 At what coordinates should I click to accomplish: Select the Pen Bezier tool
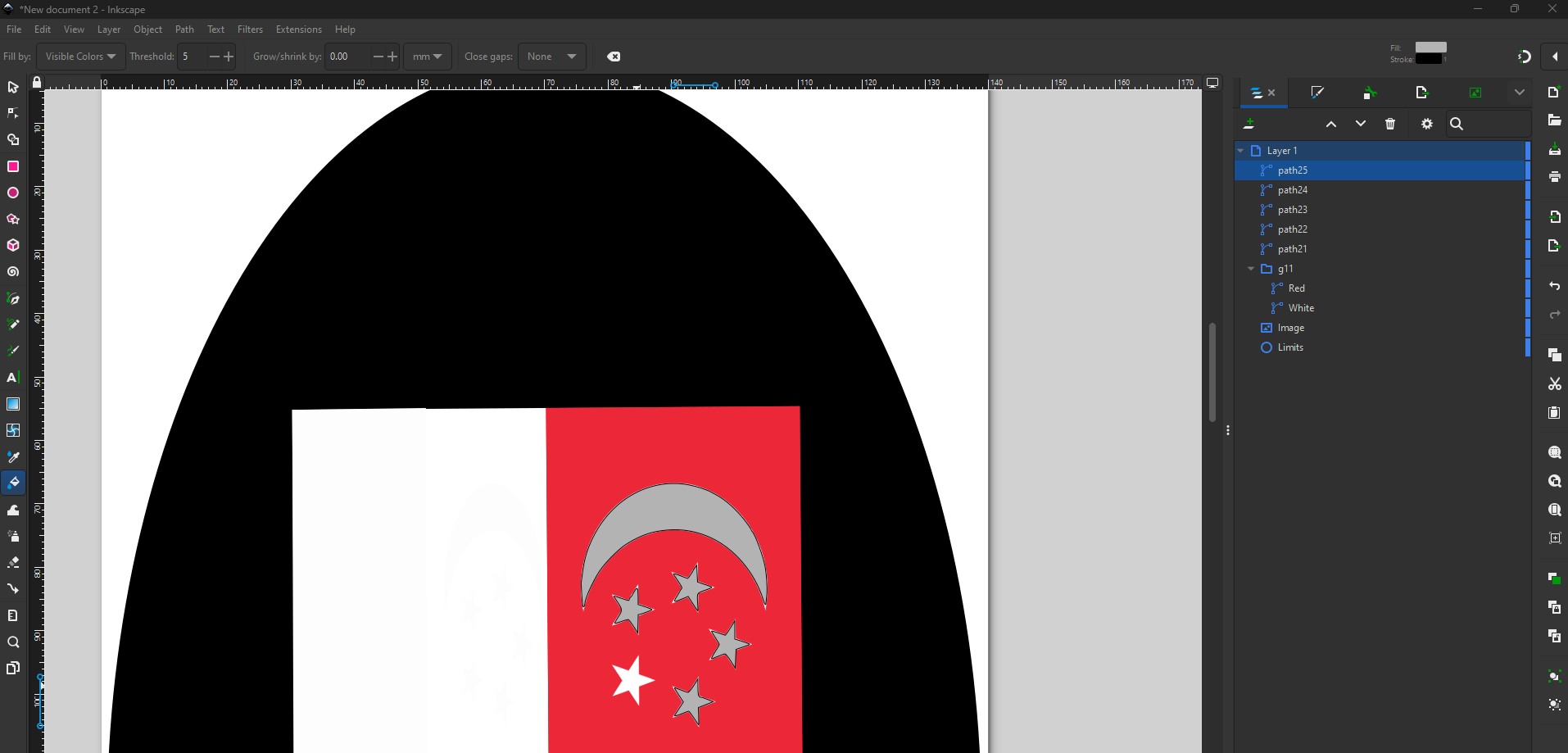13,299
